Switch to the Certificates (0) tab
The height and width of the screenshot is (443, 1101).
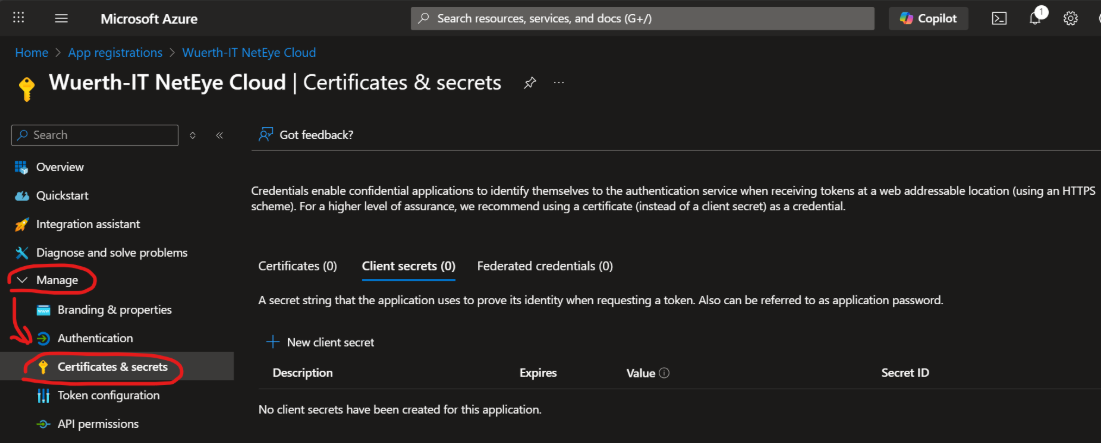click(x=297, y=266)
